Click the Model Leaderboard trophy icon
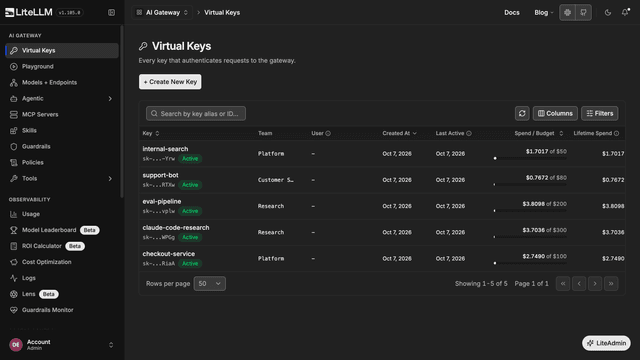 click(13, 230)
